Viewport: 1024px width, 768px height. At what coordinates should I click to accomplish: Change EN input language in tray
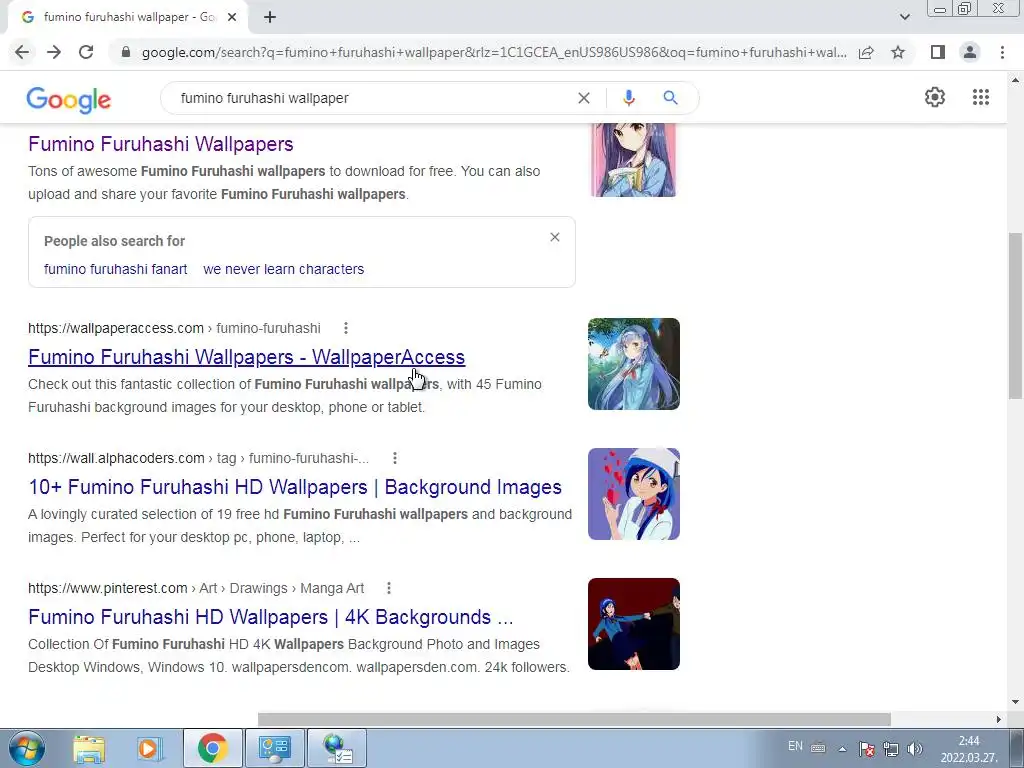795,746
